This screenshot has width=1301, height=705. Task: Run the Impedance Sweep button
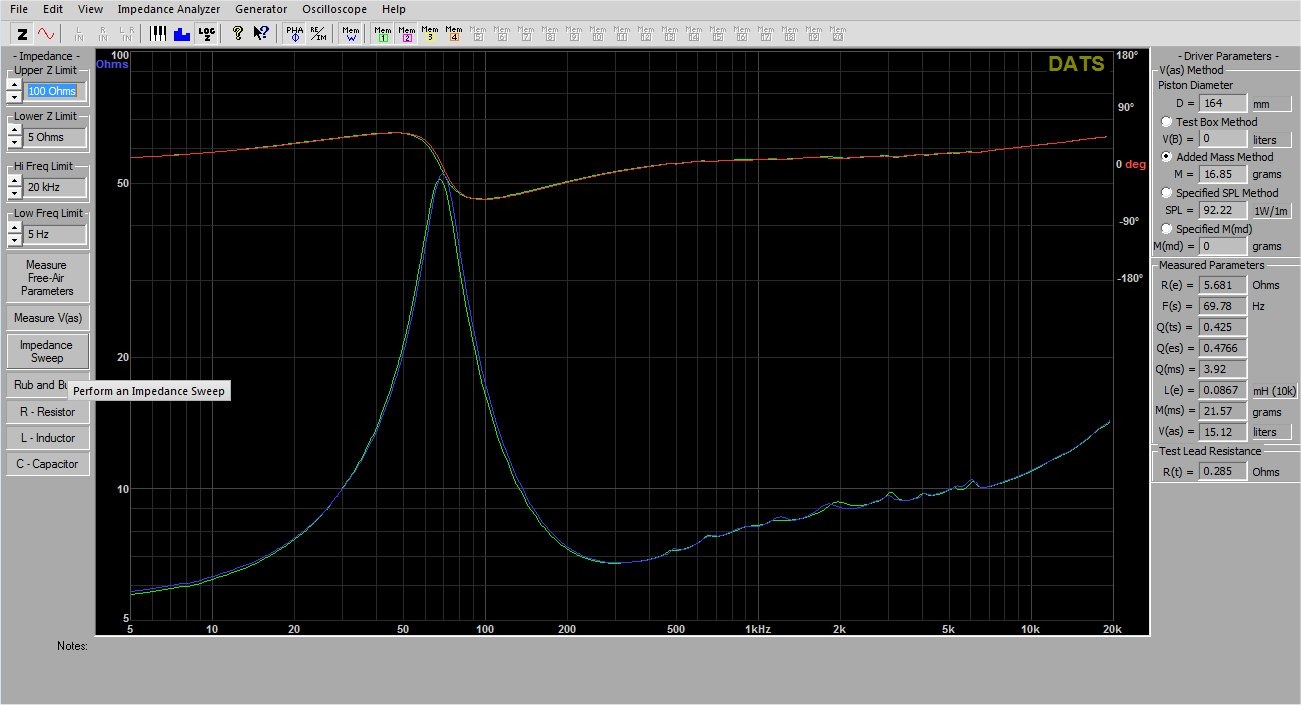click(47, 351)
